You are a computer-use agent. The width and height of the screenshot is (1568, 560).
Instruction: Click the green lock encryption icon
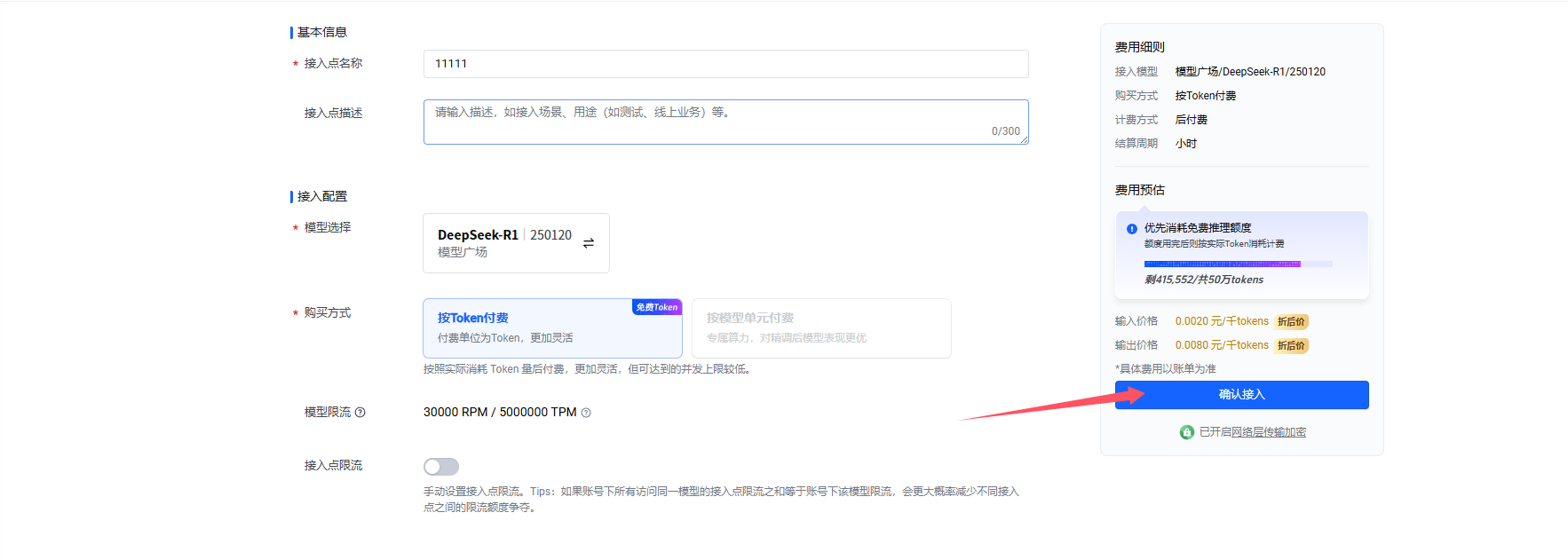1187,432
